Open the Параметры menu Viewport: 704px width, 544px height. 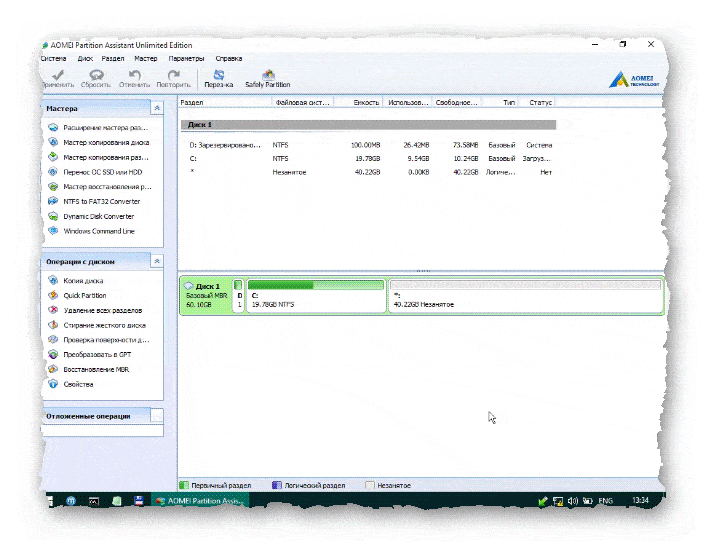[x=186, y=58]
